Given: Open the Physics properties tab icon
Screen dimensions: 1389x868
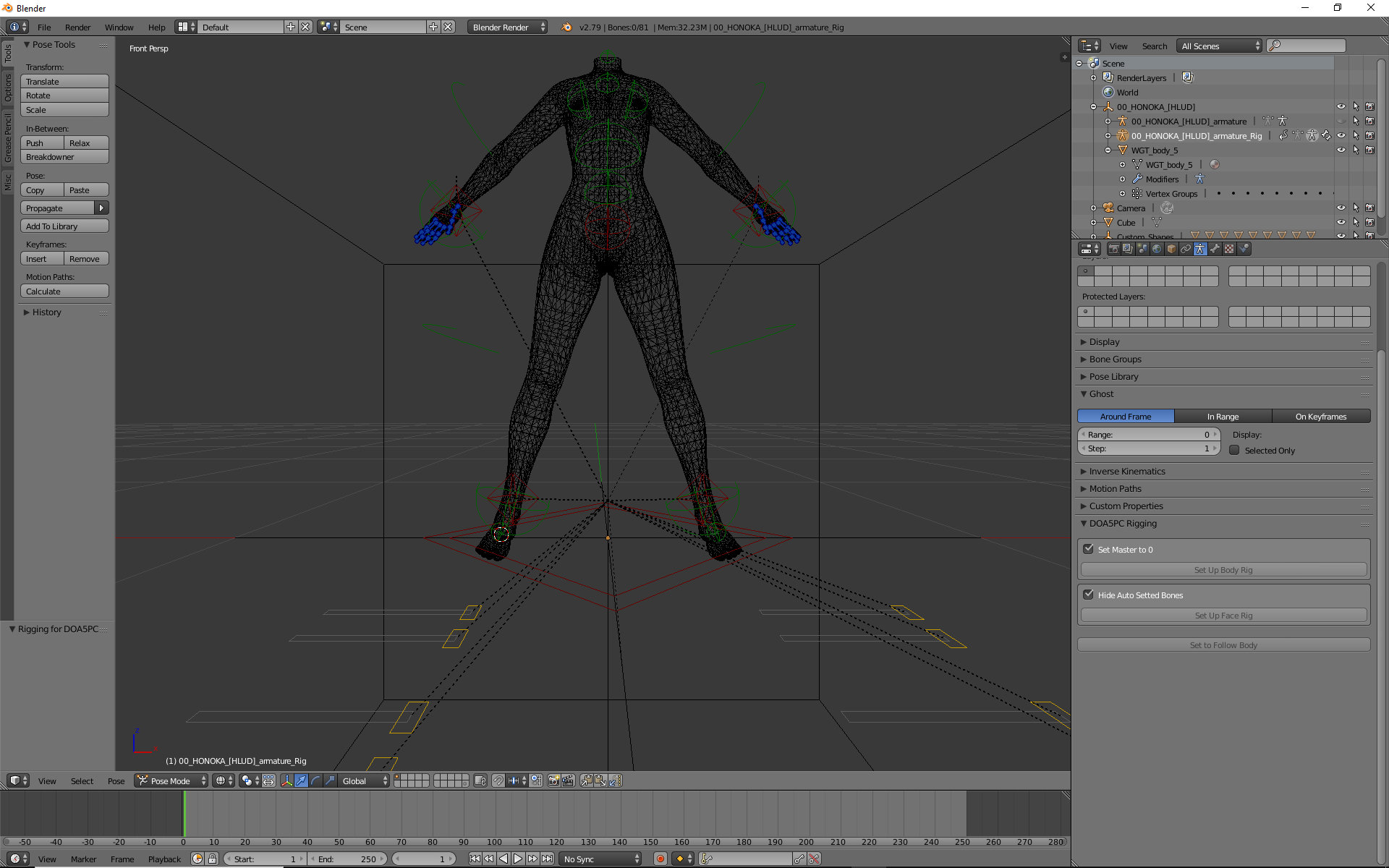Looking at the screenshot, I should pos(1244,249).
